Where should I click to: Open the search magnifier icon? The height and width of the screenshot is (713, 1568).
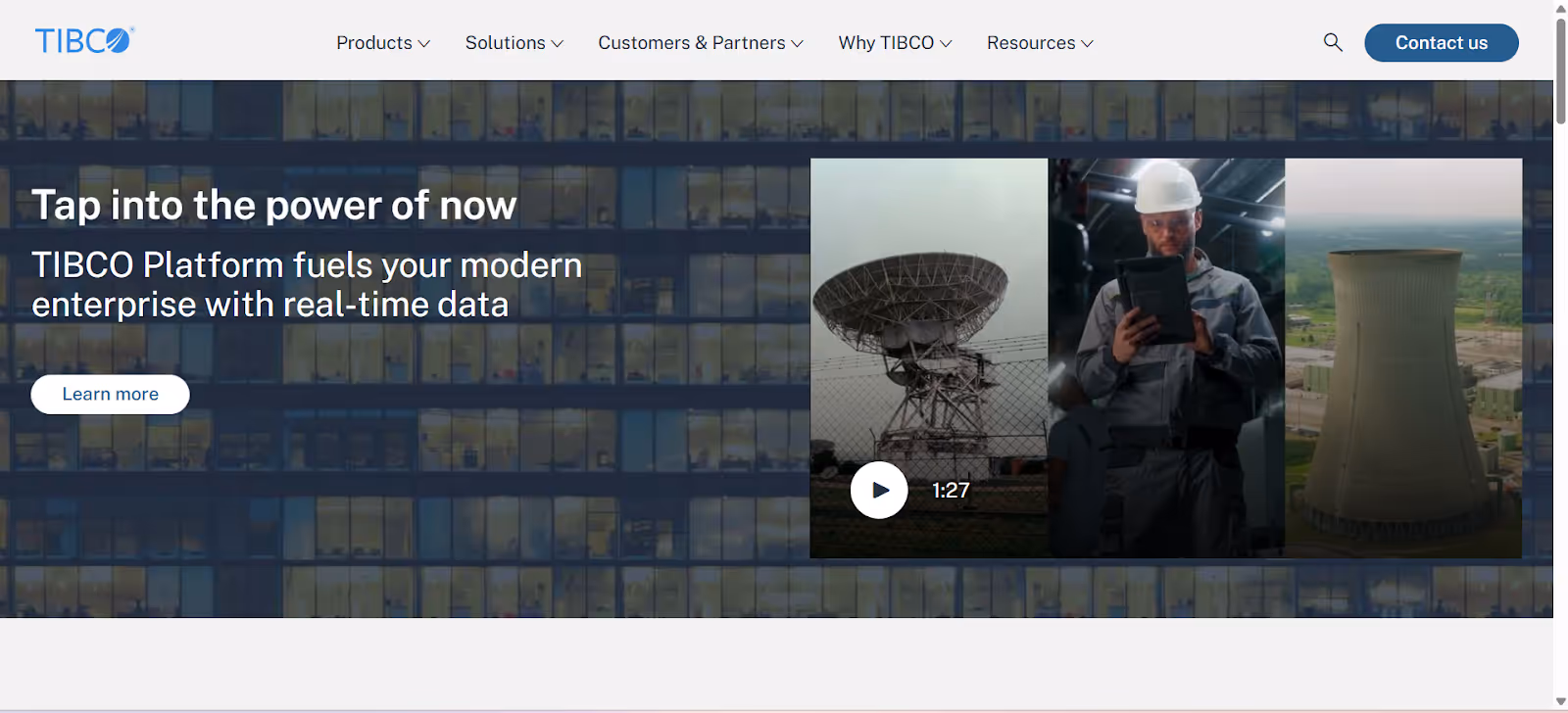pos(1333,42)
